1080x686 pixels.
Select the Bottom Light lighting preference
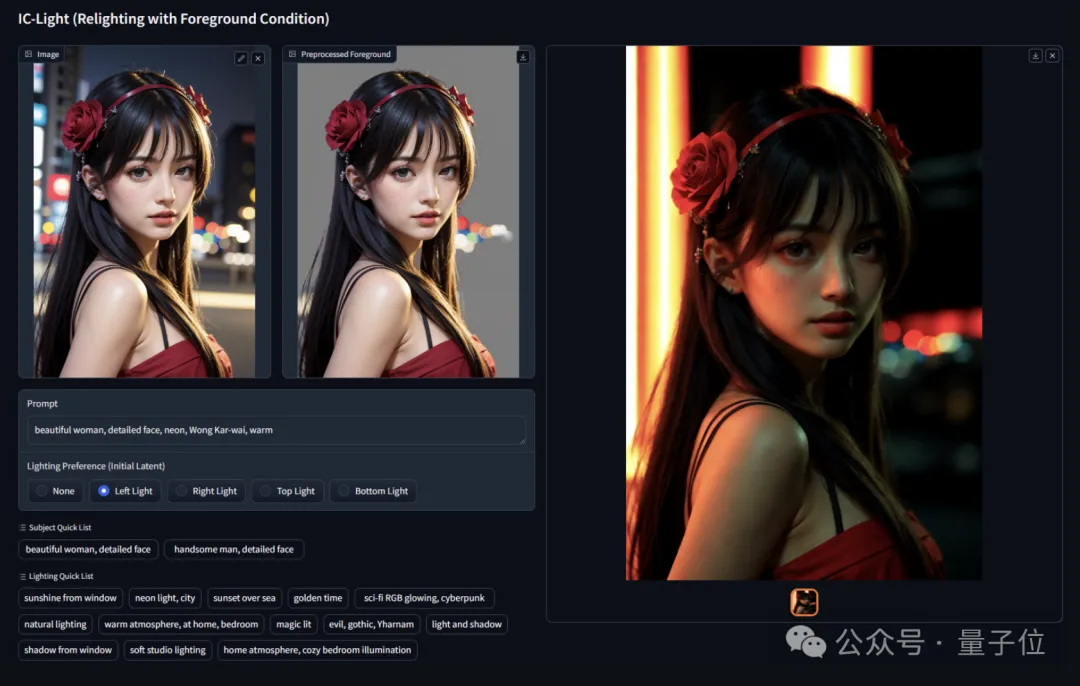(x=373, y=491)
